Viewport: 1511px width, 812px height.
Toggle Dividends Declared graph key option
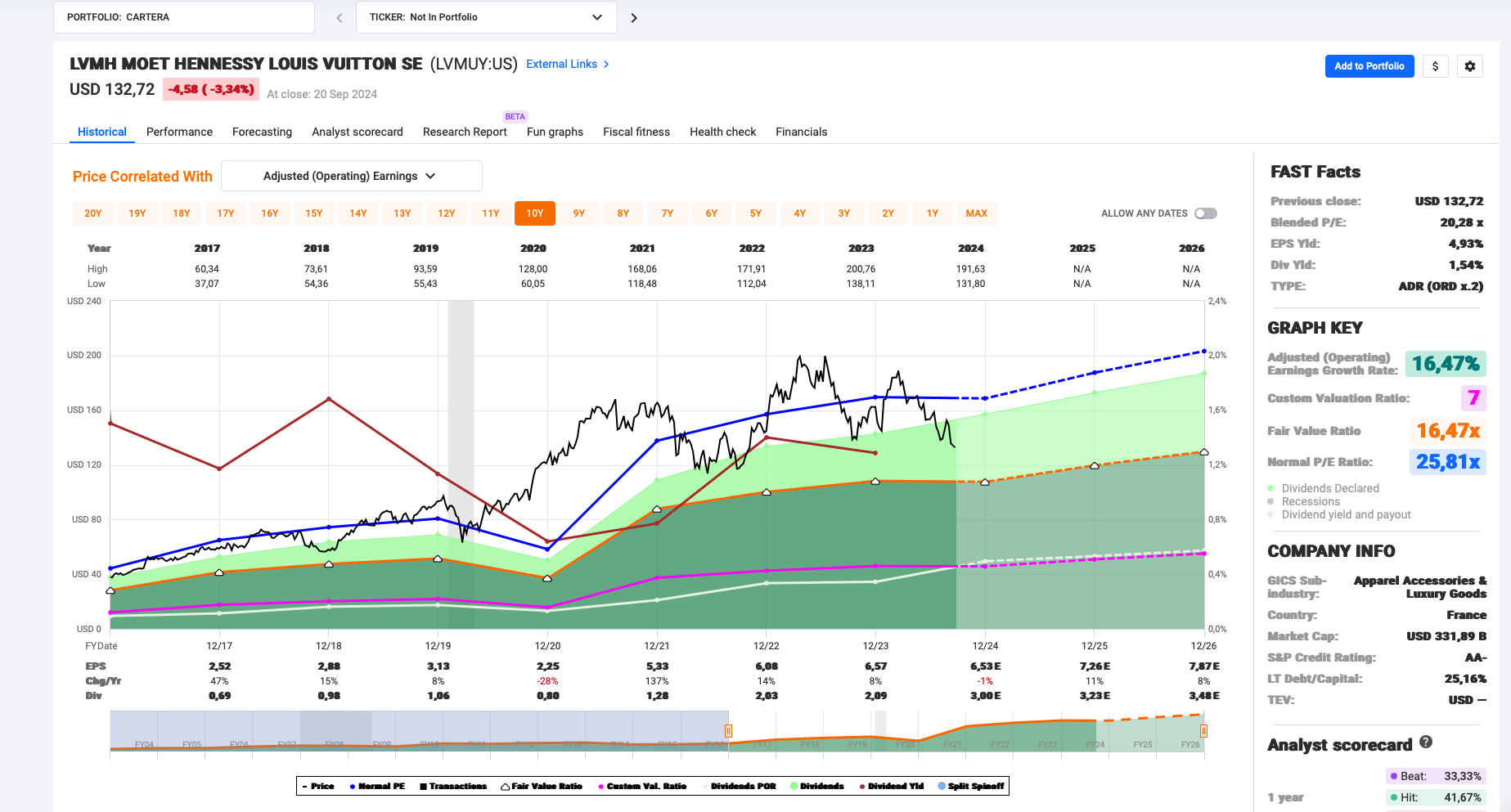tap(1323, 488)
